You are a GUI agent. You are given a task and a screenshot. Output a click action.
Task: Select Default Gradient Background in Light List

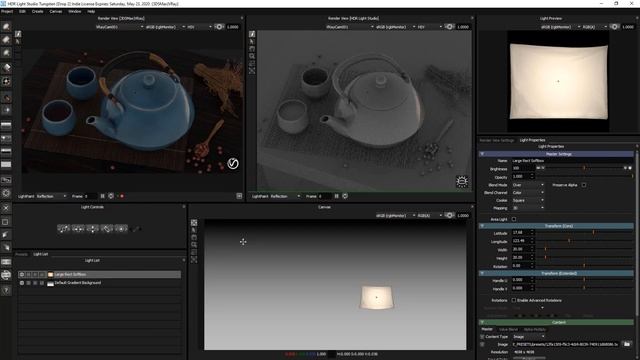coord(100,283)
